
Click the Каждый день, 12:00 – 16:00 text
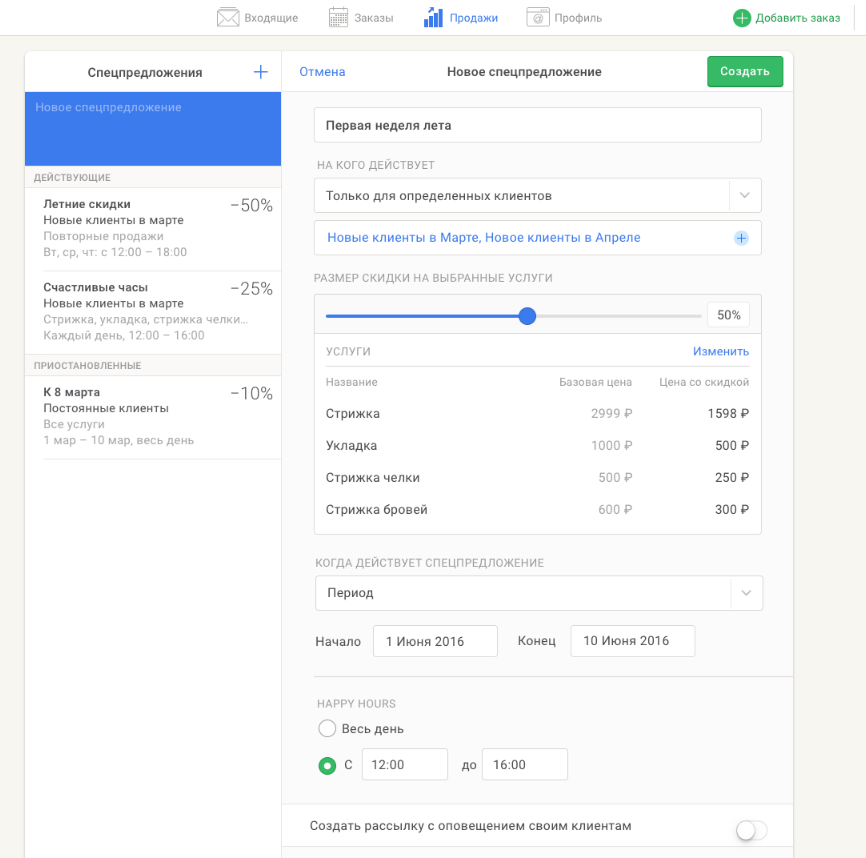click(124, 336)
